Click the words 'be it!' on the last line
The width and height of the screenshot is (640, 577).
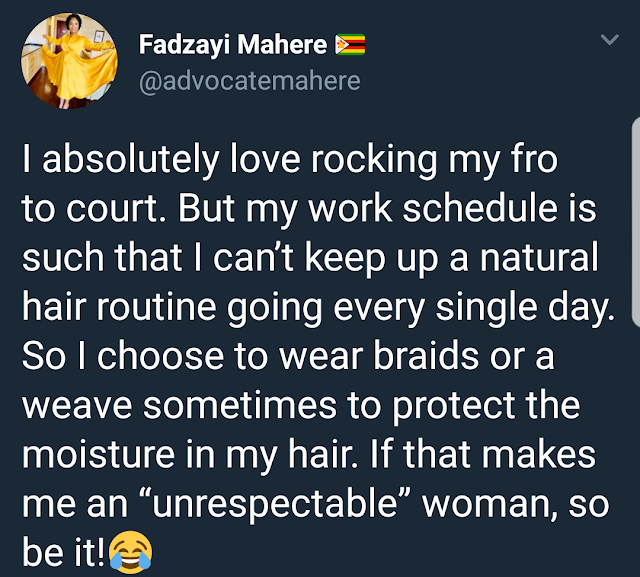pos(64,552)
